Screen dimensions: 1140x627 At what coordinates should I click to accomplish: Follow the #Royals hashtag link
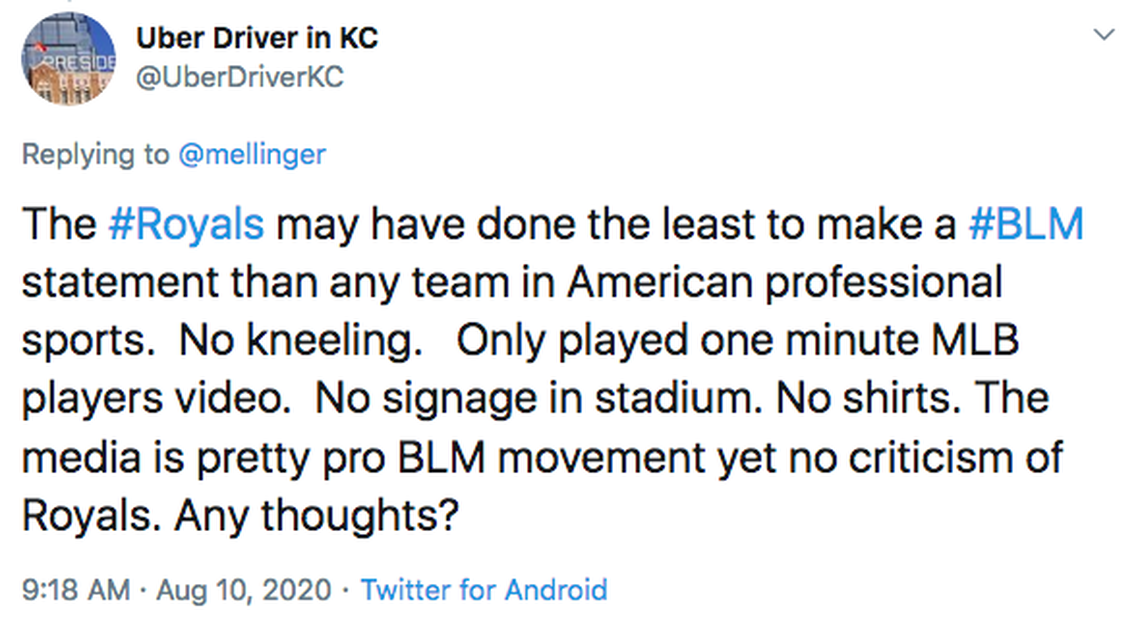(185, 224)
